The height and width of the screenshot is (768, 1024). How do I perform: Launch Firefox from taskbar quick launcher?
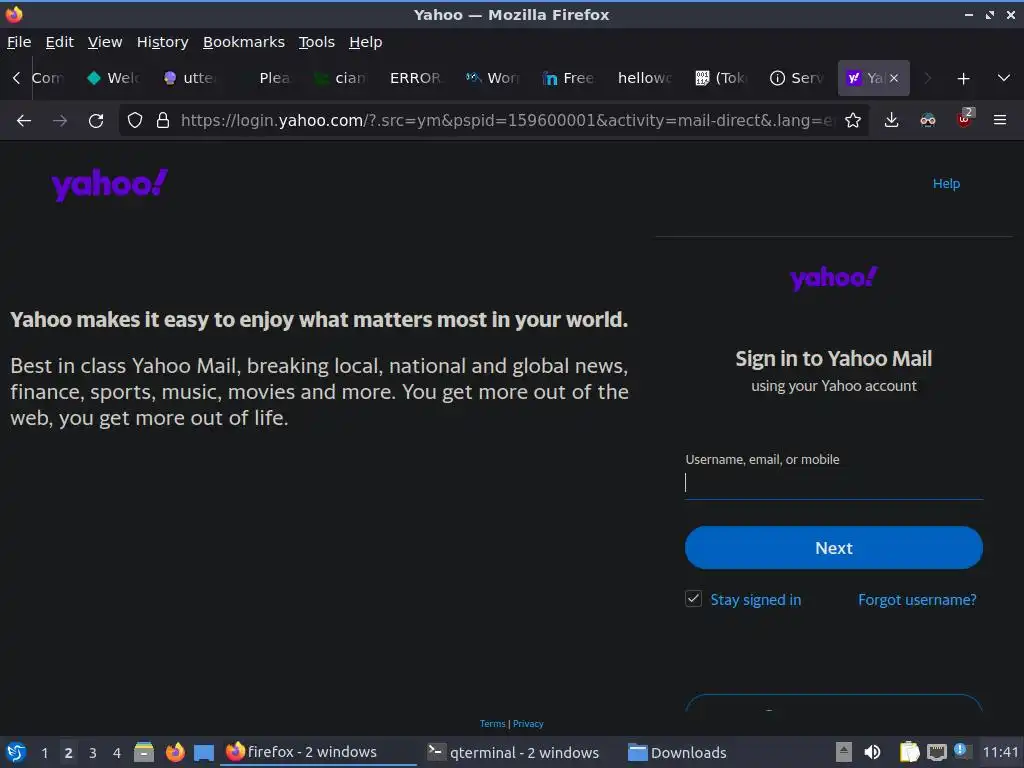click(x=174, y=752)
